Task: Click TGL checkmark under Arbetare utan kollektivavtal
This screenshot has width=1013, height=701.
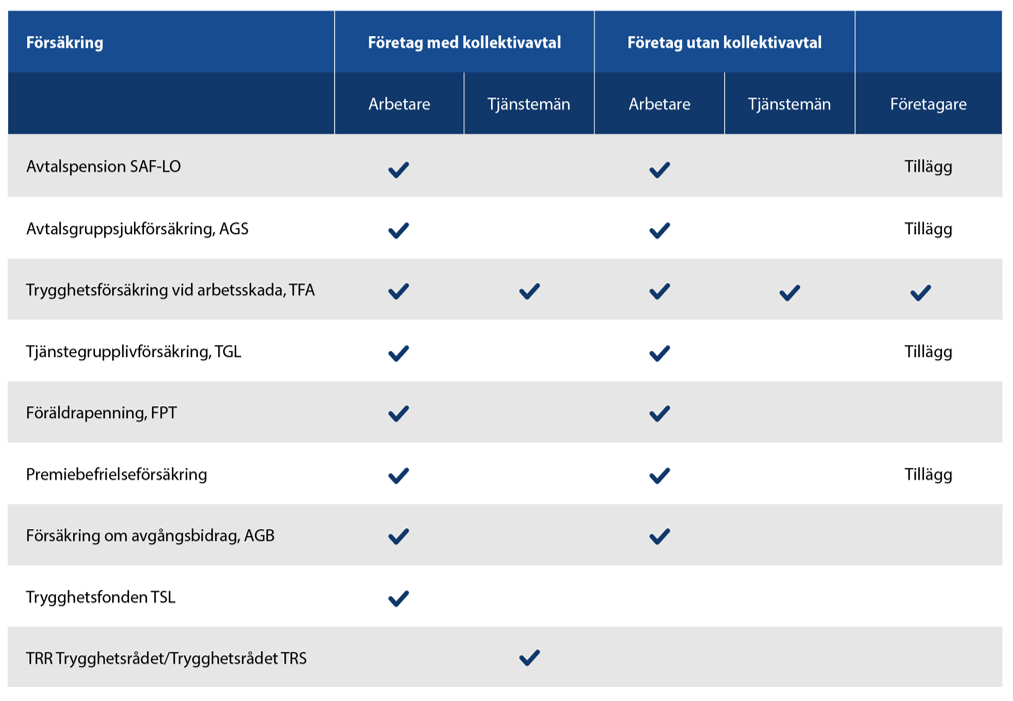Action: (659, 352)
